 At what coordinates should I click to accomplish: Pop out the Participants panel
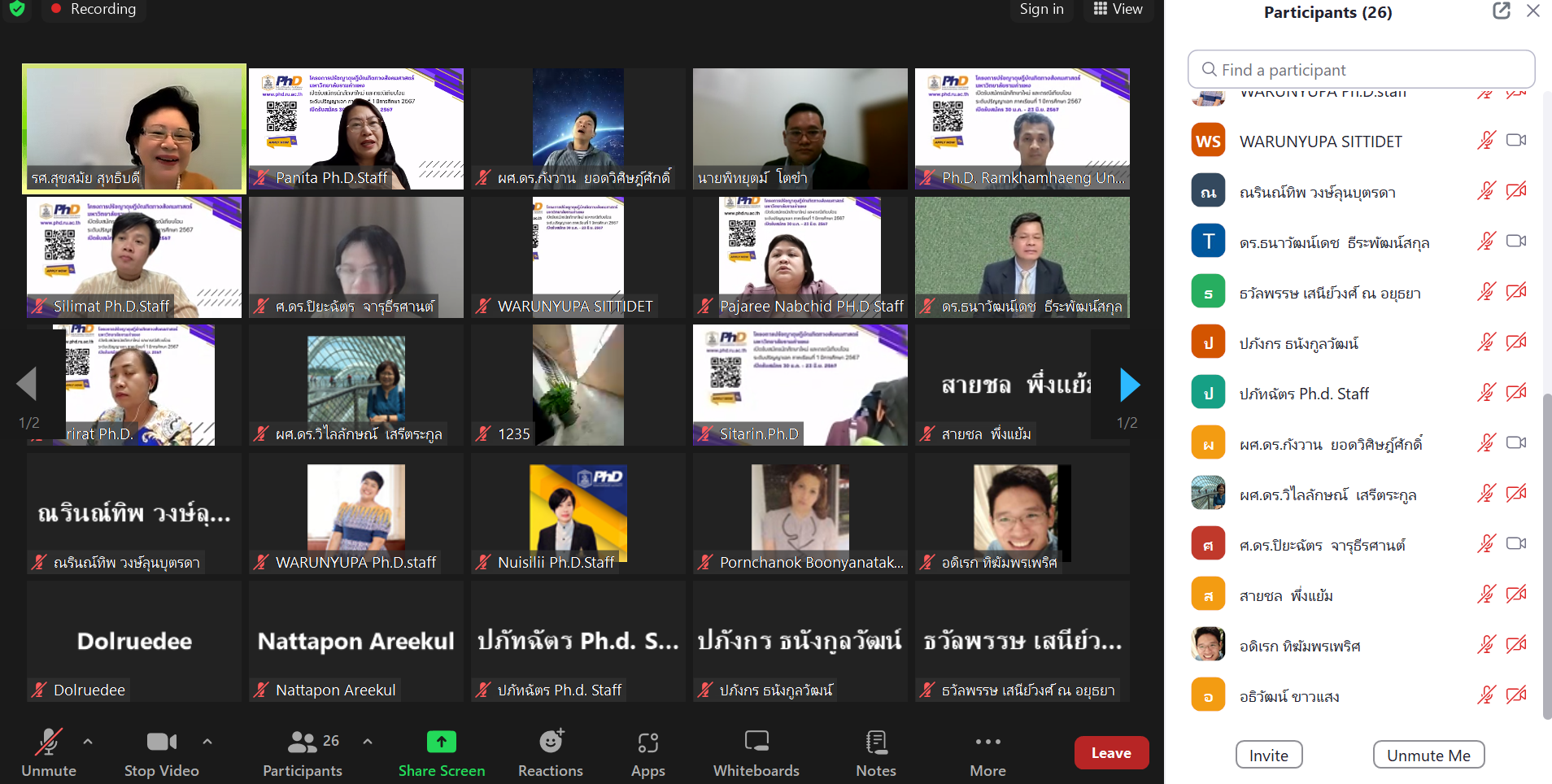click(1502, 11)
